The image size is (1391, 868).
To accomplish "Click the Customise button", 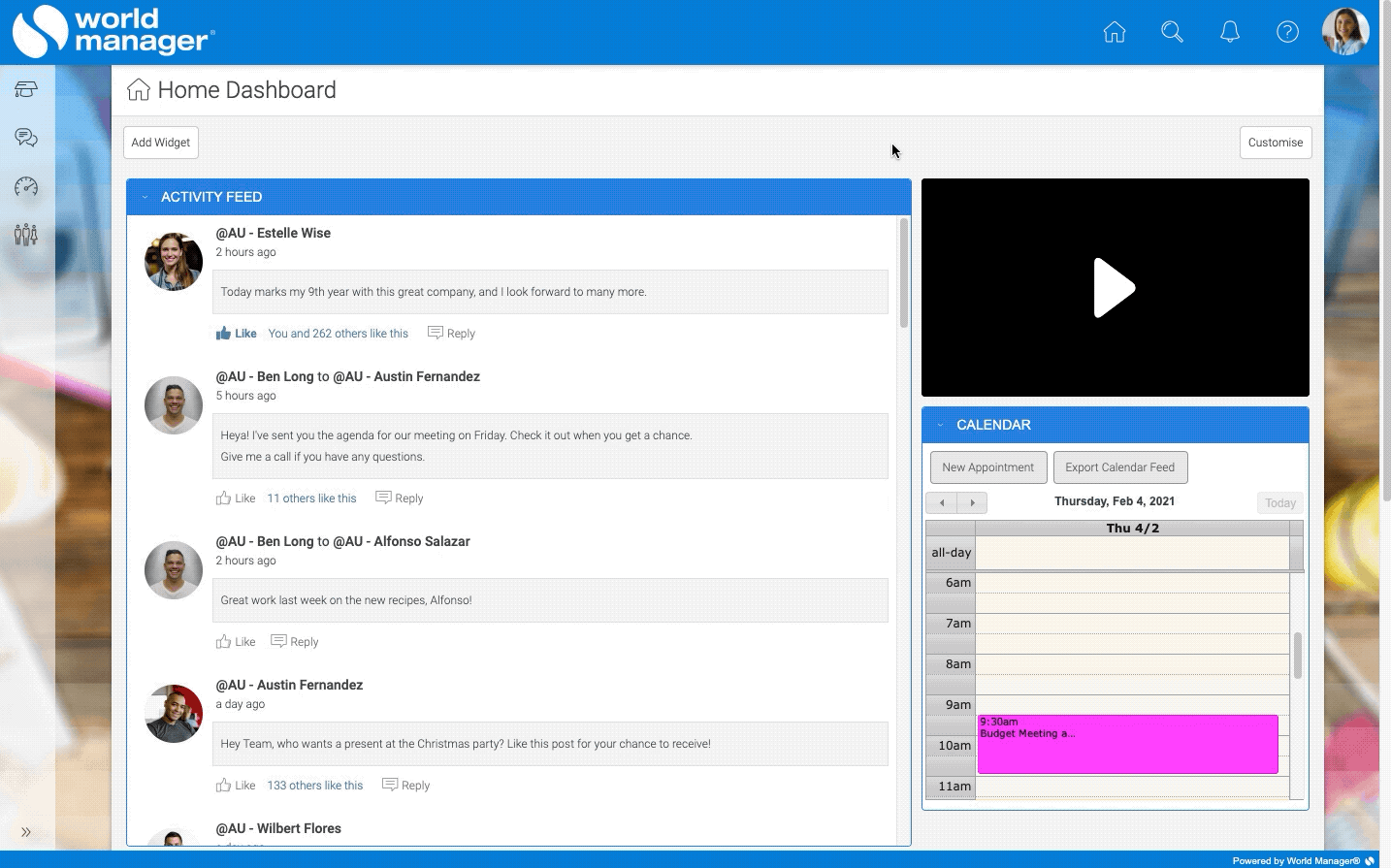I will (1275, 143).
